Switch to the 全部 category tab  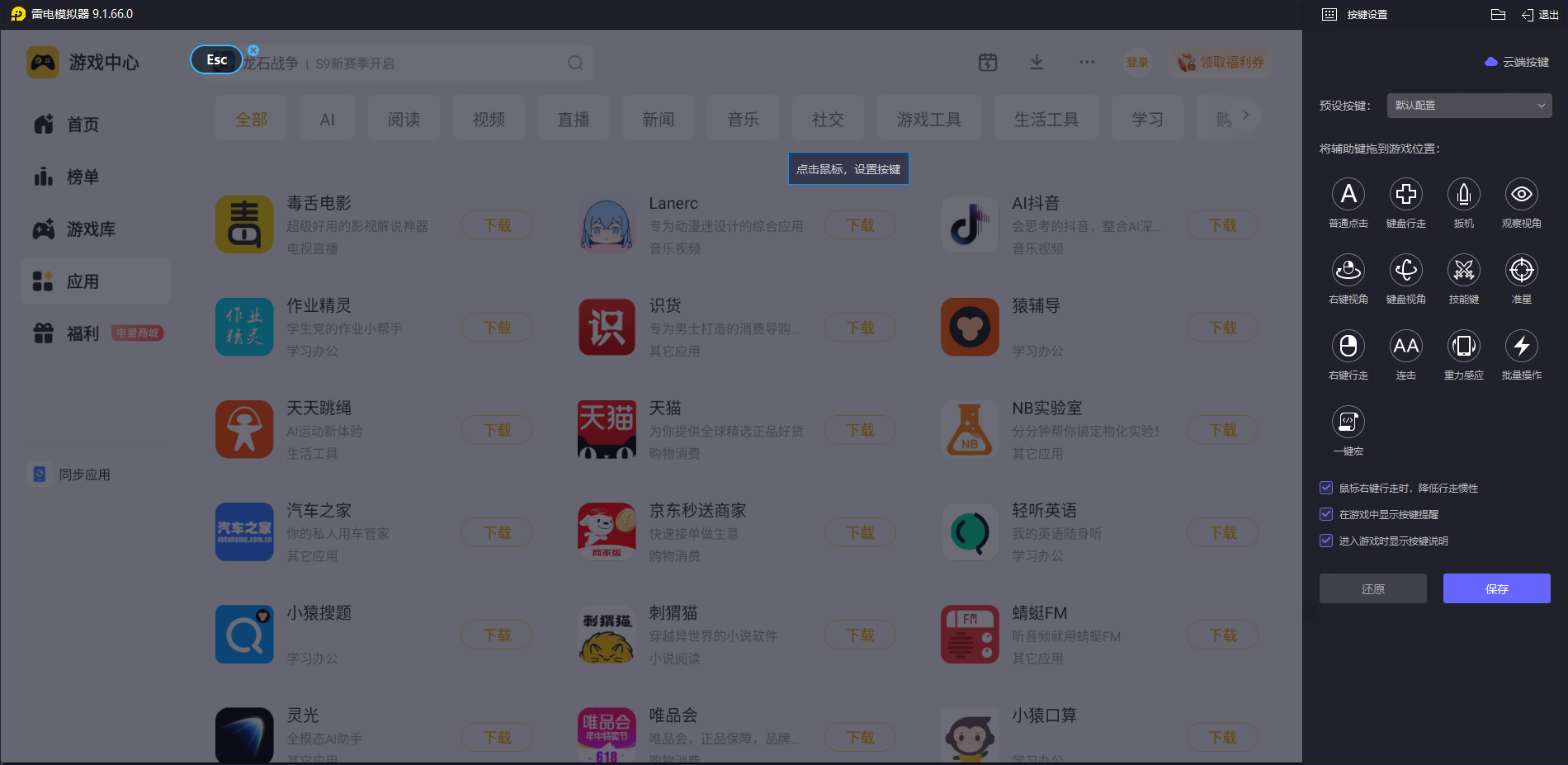252,120
